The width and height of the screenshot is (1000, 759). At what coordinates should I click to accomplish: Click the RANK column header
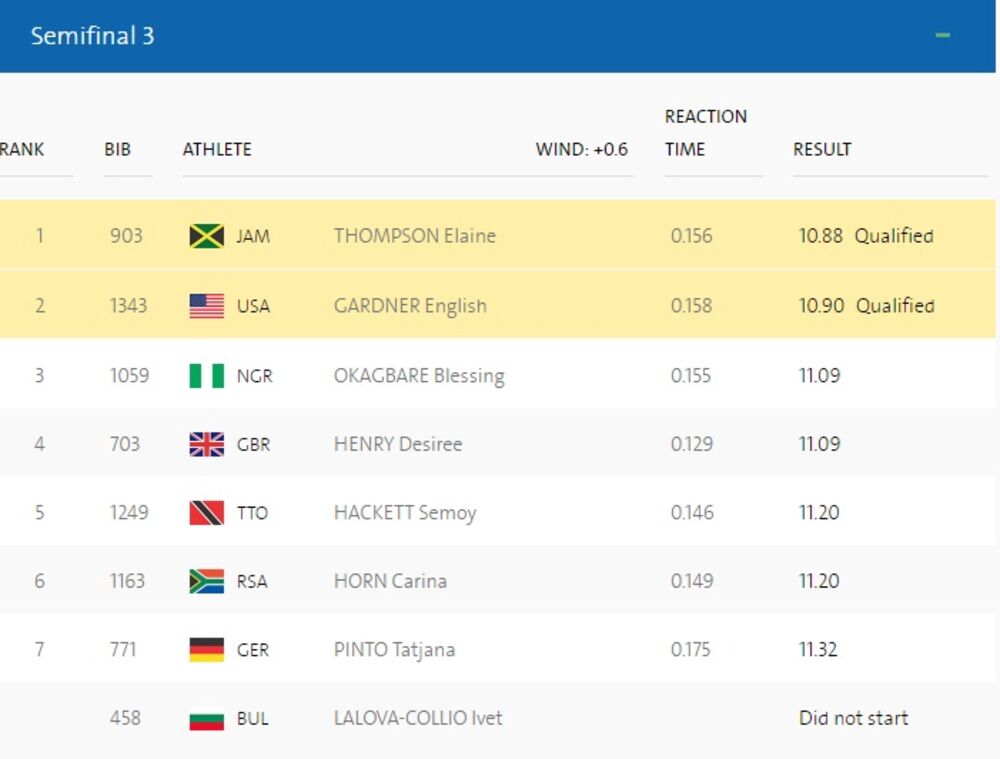pos(22,150)
